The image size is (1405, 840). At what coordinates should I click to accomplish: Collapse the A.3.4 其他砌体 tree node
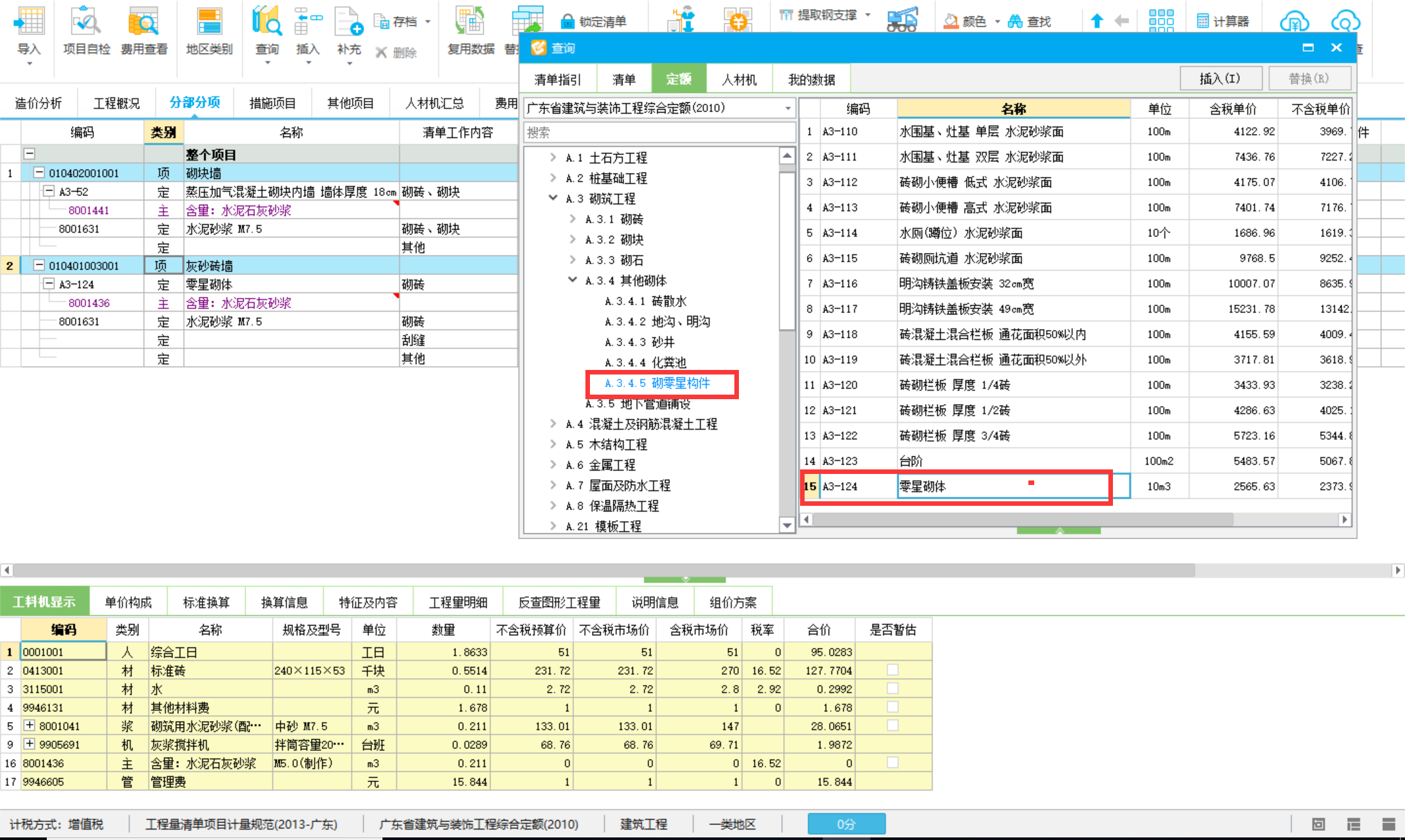(572, 280)
